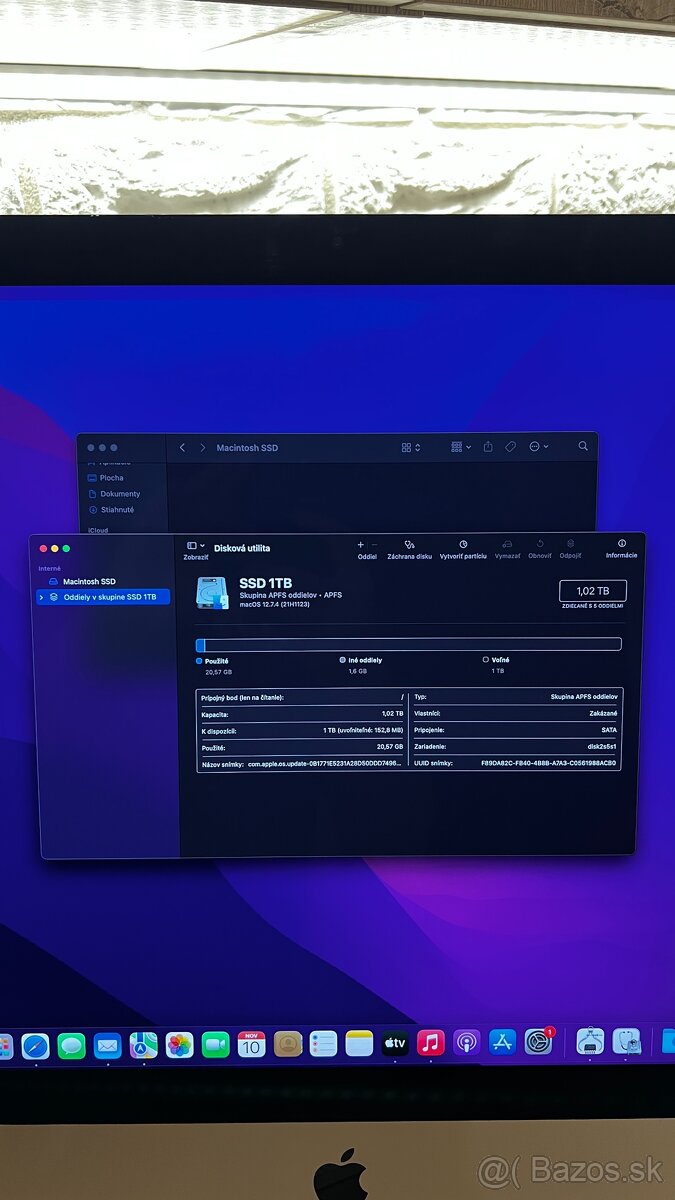Screen dimensions: 675x1200
Task: Click the disk usage bar
Action: (408, 645)
